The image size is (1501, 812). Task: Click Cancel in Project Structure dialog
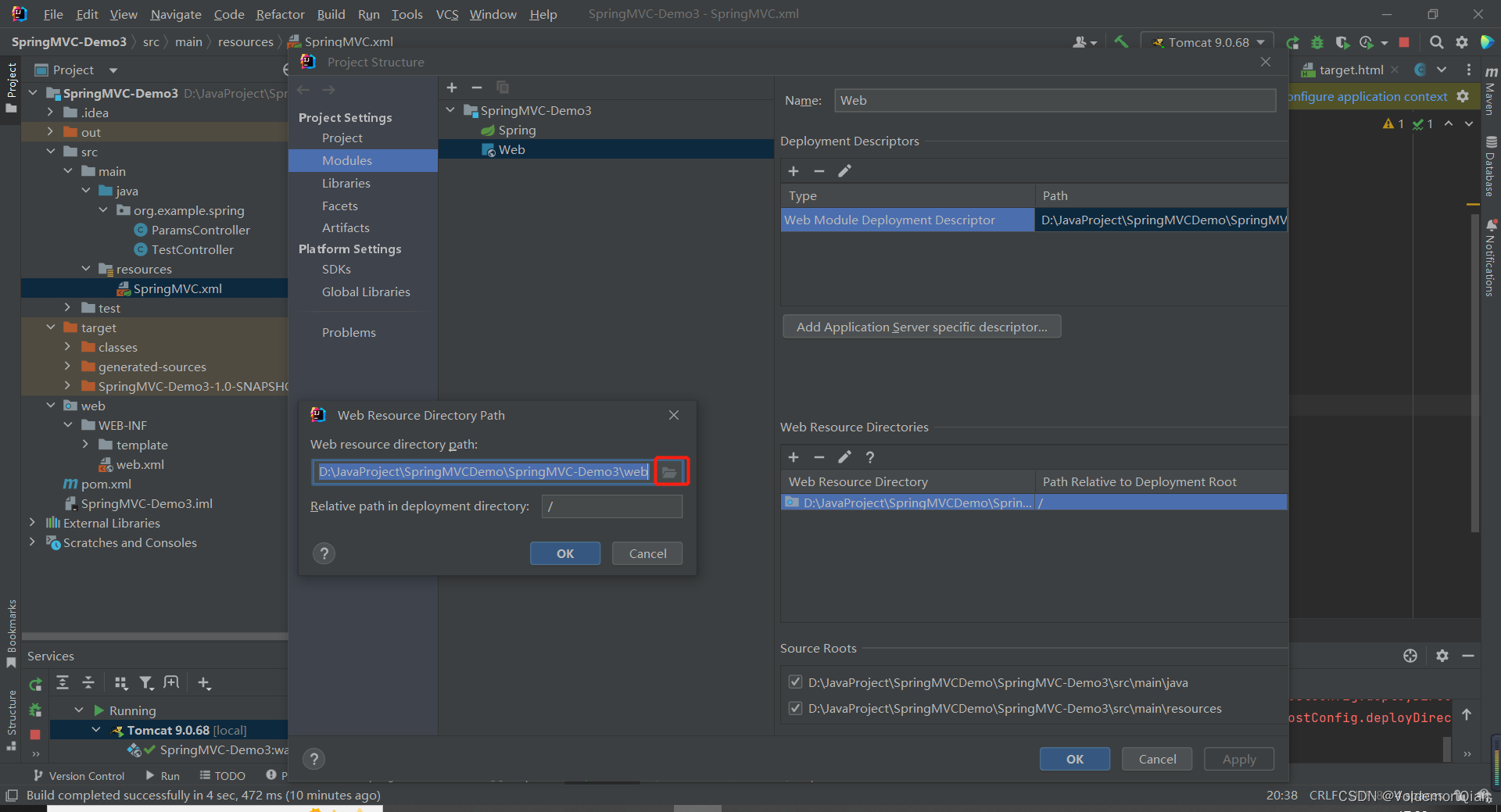point(1157,759)
